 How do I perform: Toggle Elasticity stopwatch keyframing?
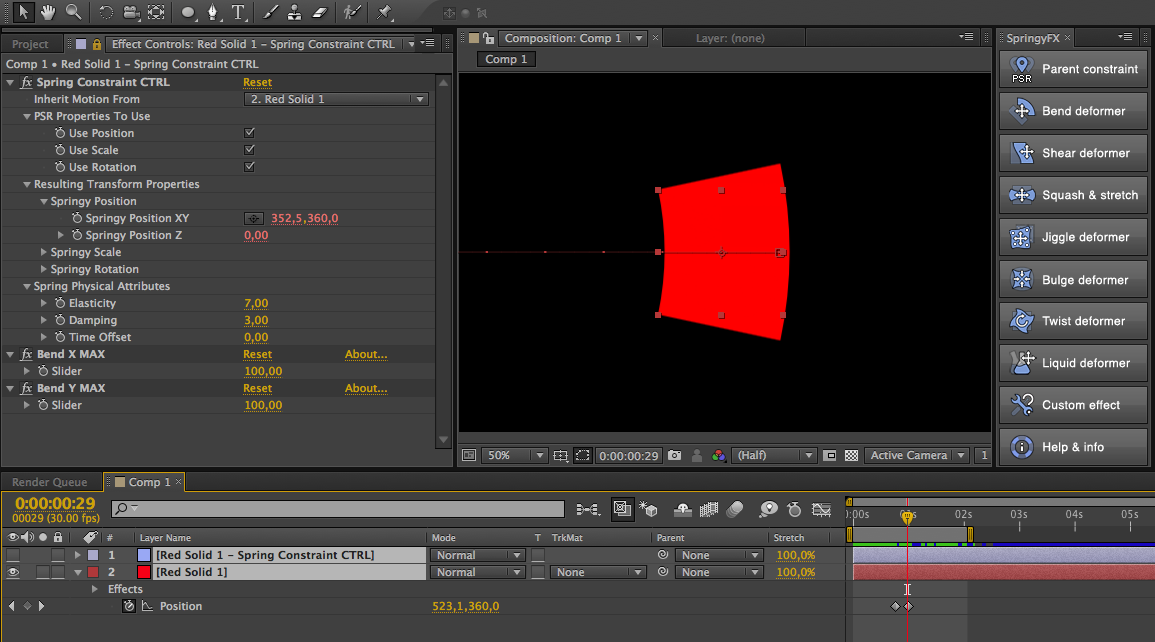(x=60, y=303)
